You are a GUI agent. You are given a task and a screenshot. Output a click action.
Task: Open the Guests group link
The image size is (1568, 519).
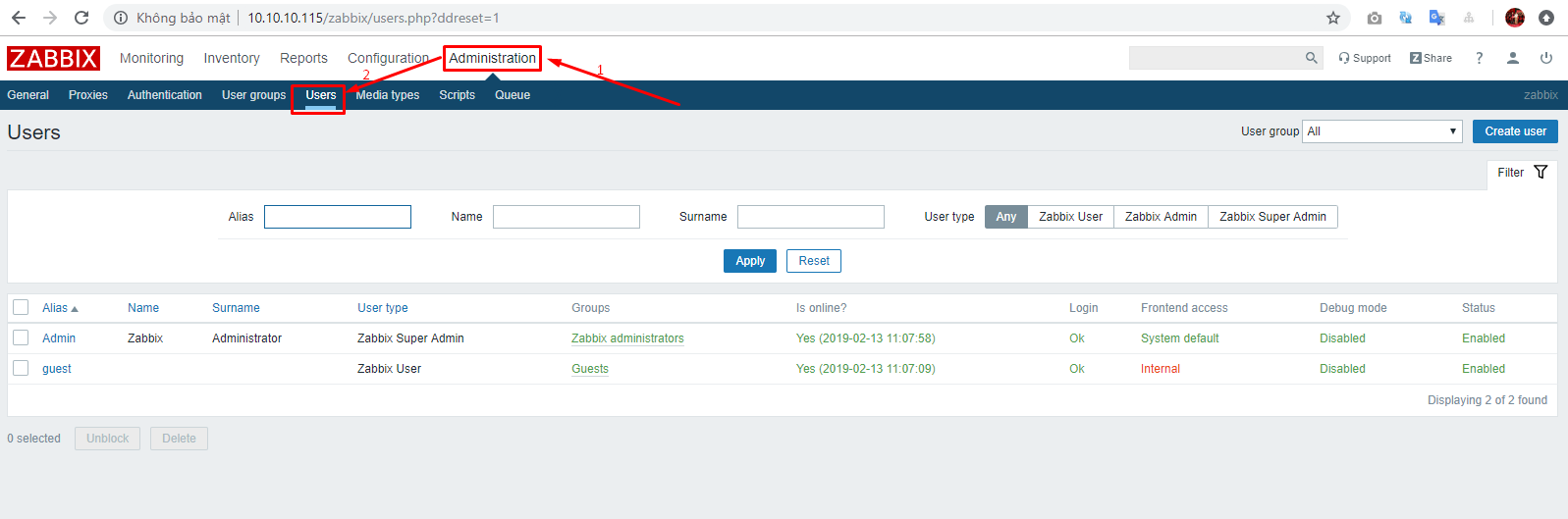click(590, 369)
